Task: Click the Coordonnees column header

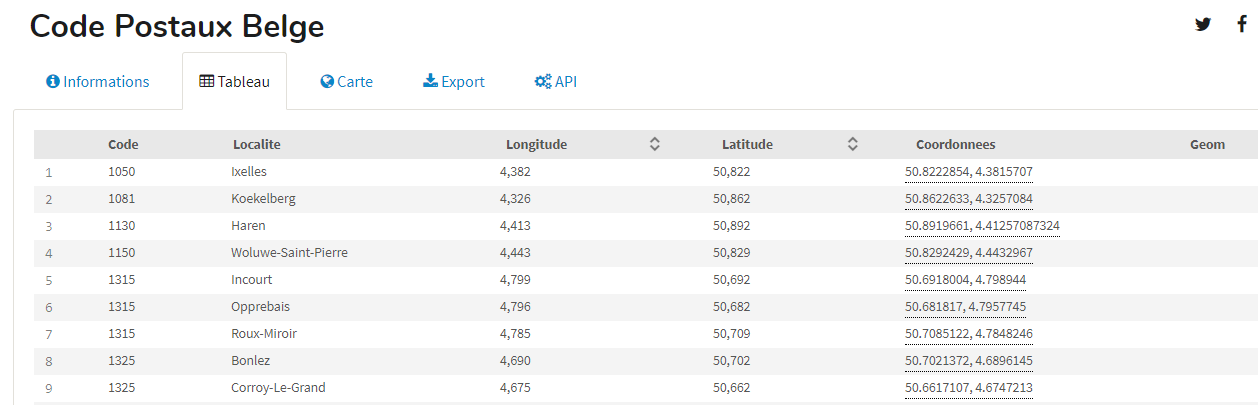Action: [x=955, y=145]
